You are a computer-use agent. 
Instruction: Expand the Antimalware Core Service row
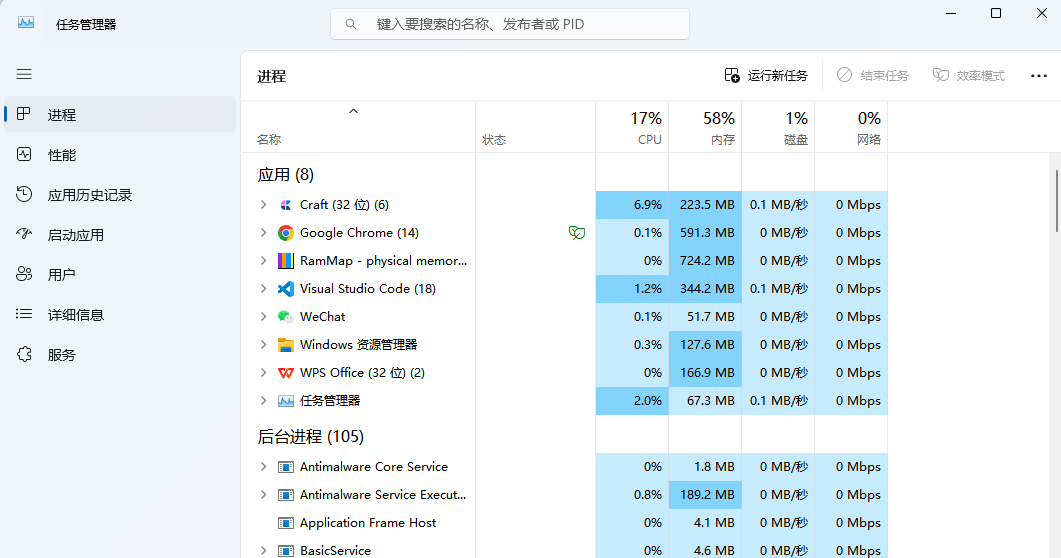click(264, 467)
